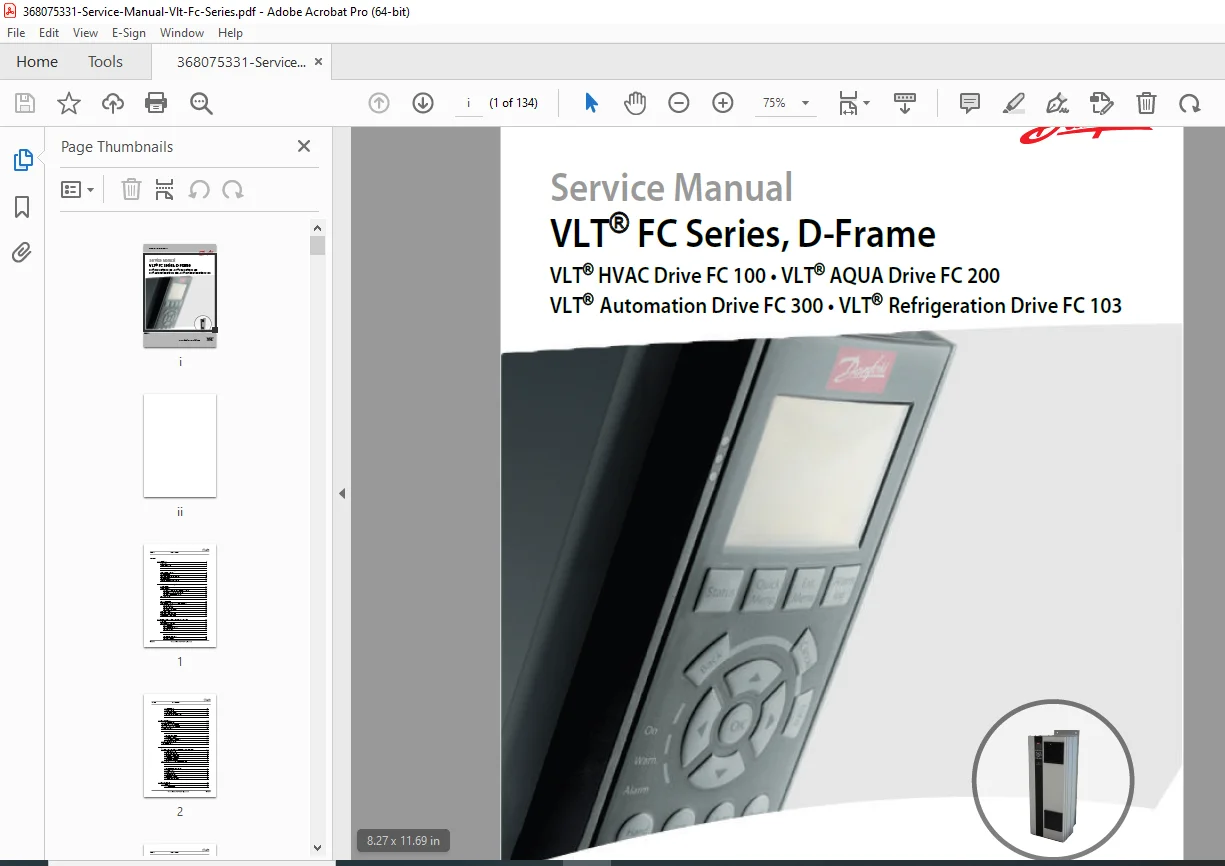Open thumbnails panel options dropdown
Viewport: 1225px width, 866px height.
point(78,189)
